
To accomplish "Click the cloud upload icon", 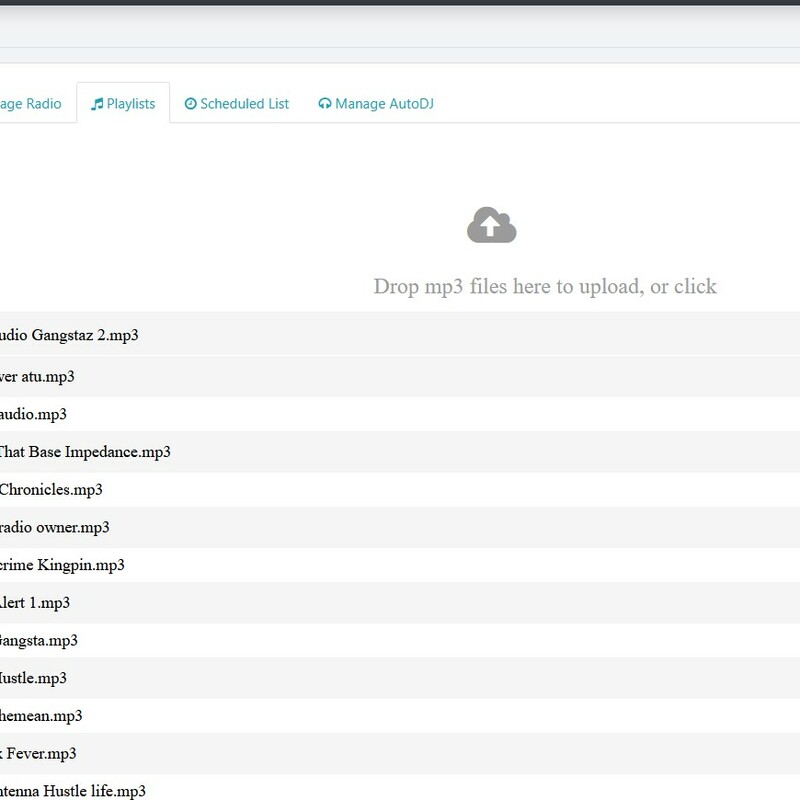I will [x=491, y=226].
